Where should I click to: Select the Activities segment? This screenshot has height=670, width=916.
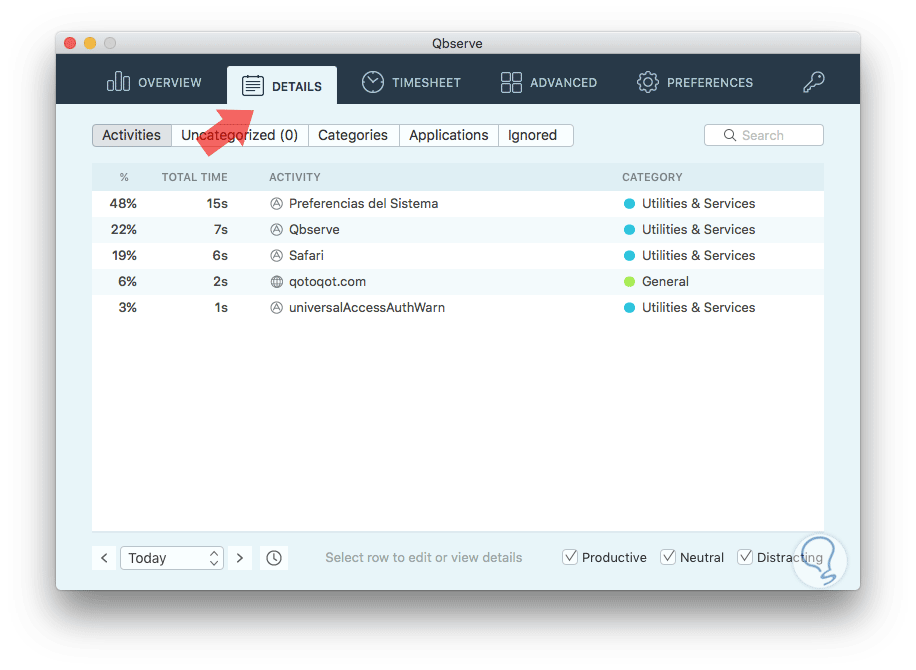click(131, 136)
